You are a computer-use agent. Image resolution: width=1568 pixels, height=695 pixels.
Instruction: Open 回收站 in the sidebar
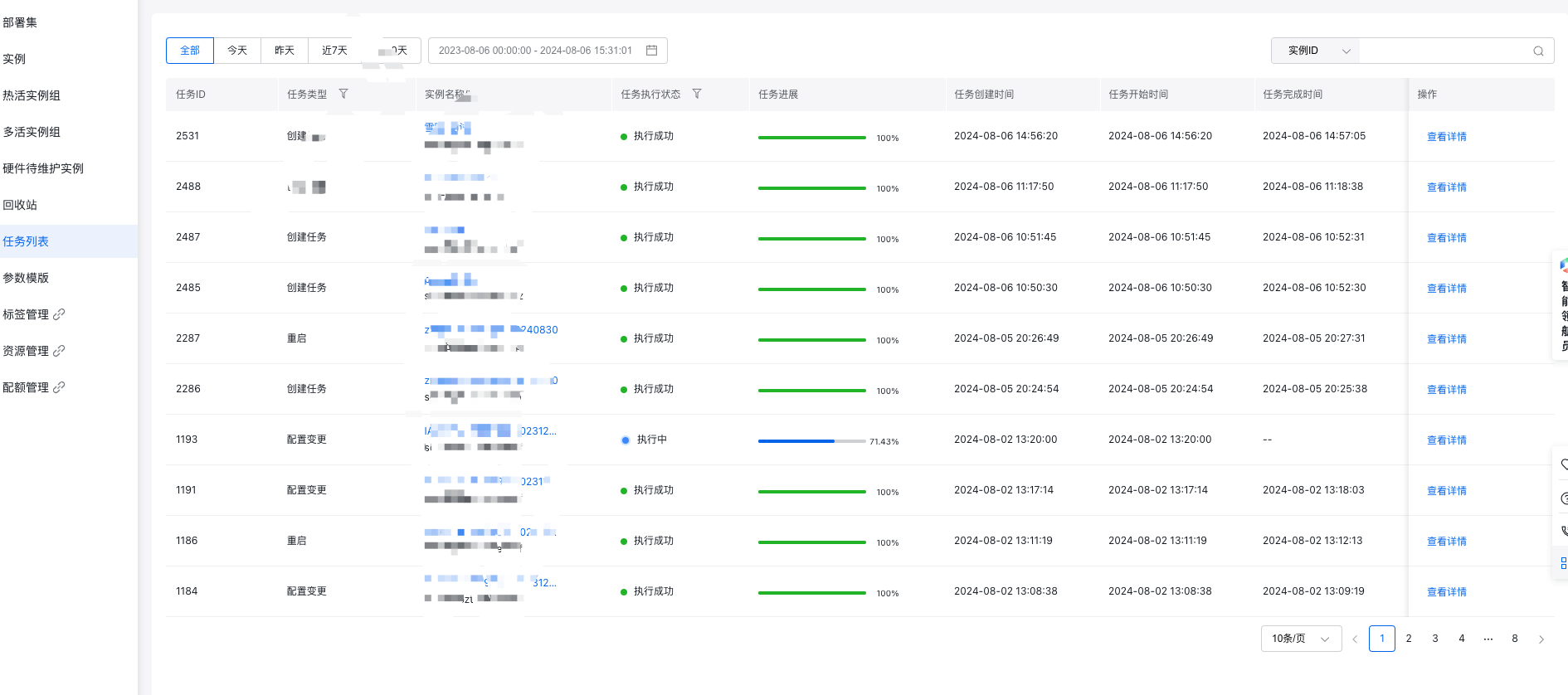20,205
